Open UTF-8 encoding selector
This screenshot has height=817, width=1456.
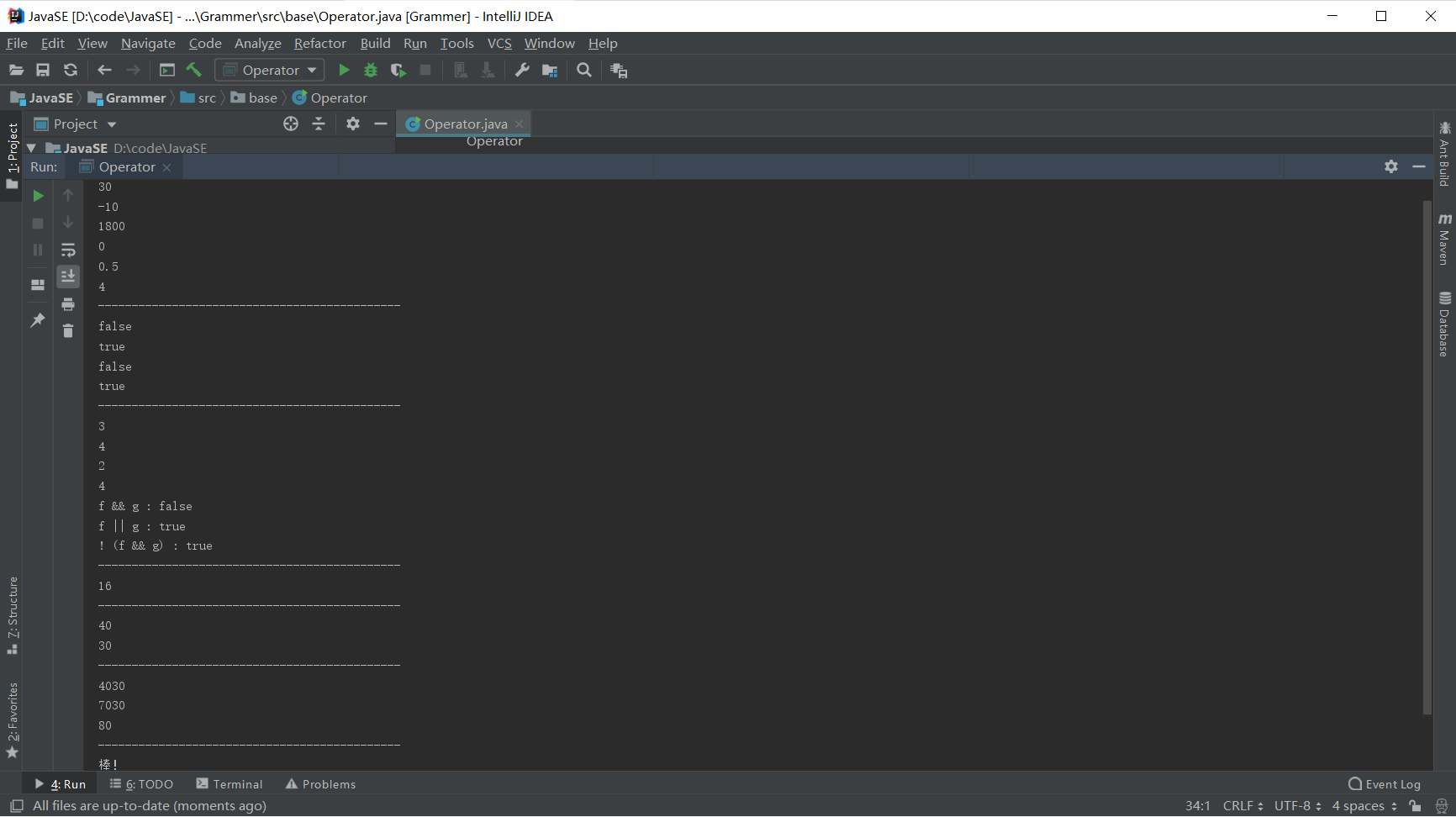click(1298, 806)
